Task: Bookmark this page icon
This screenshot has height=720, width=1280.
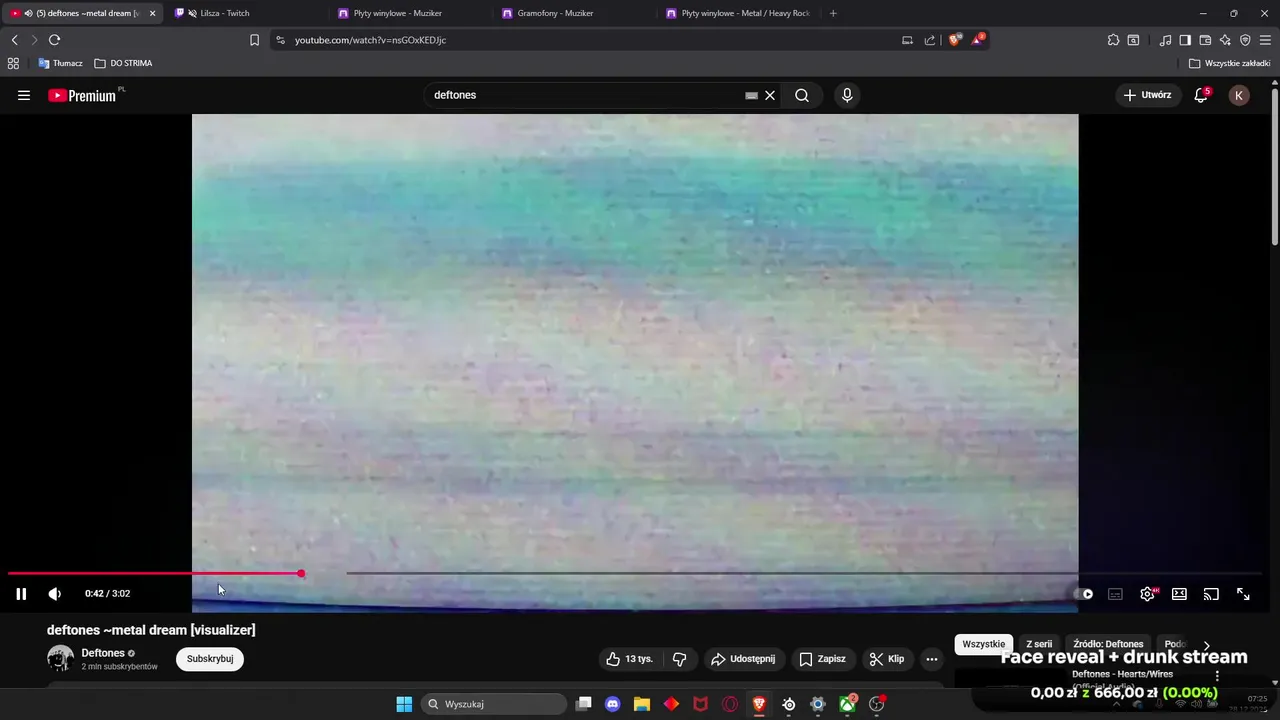Action: [254, 40]
